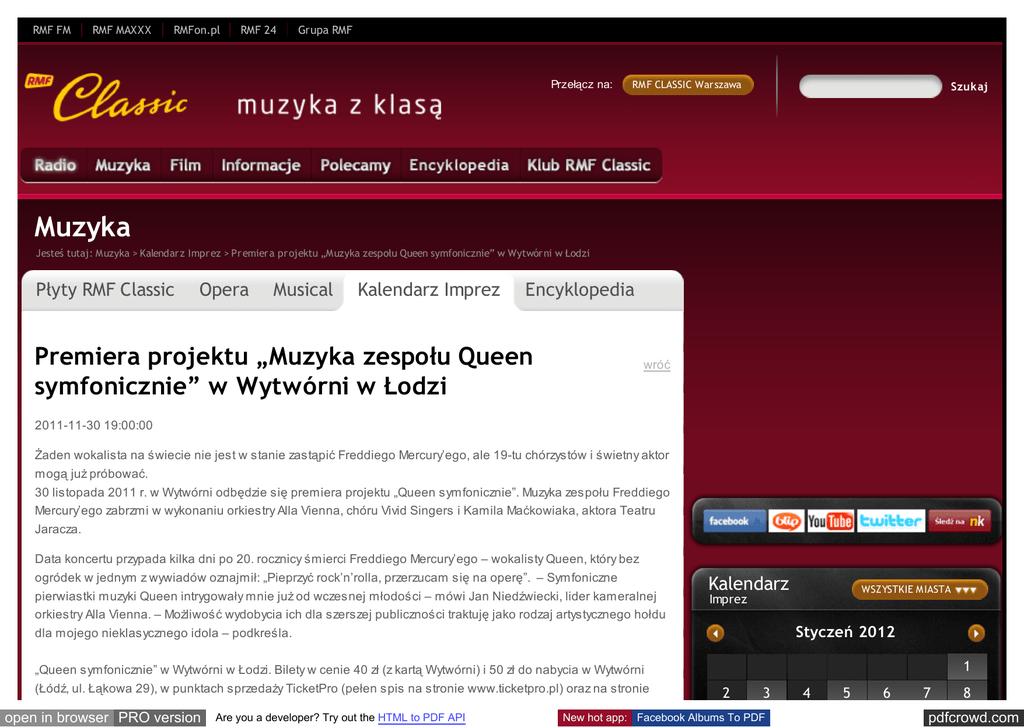Focus the search text field

[869, 87]
